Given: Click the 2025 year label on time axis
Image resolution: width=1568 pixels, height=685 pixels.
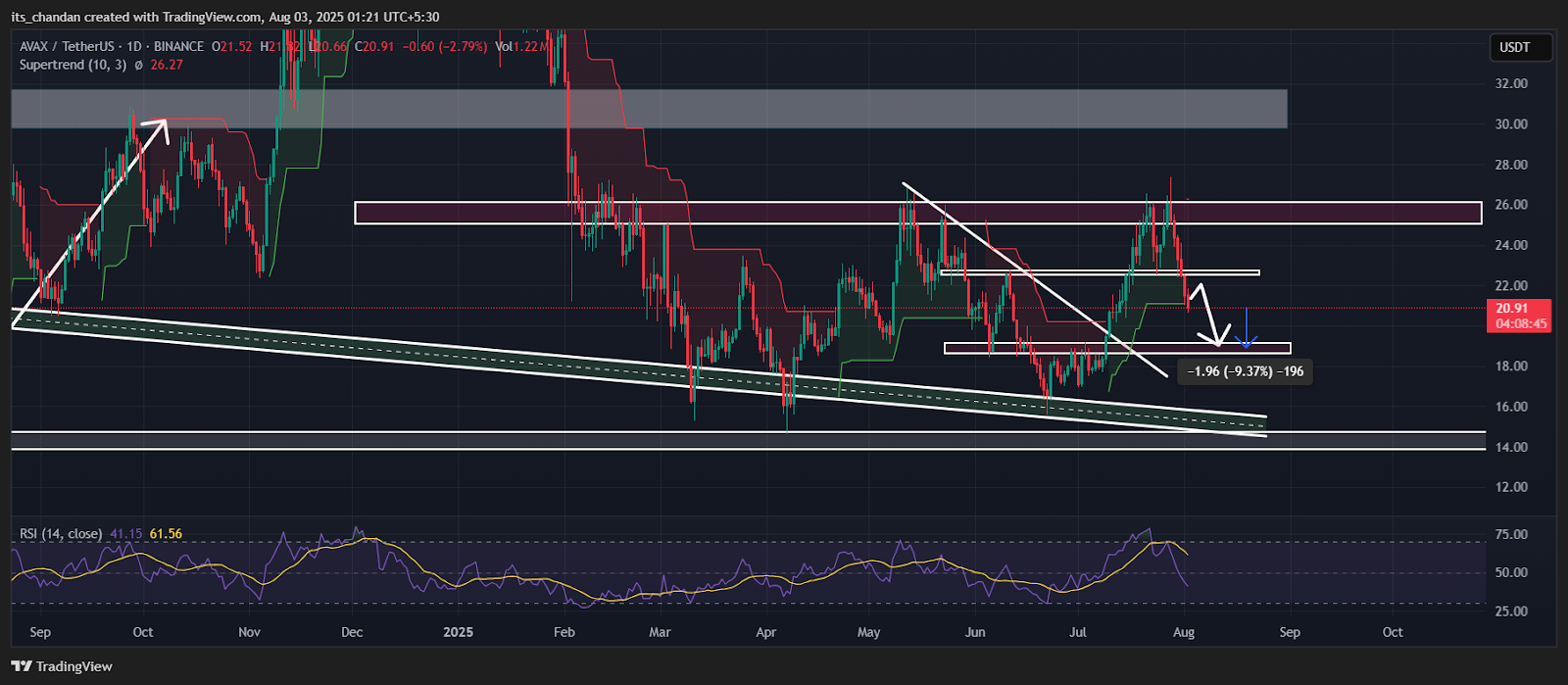Looking at the screenshot, I should [x=458, y=632].
